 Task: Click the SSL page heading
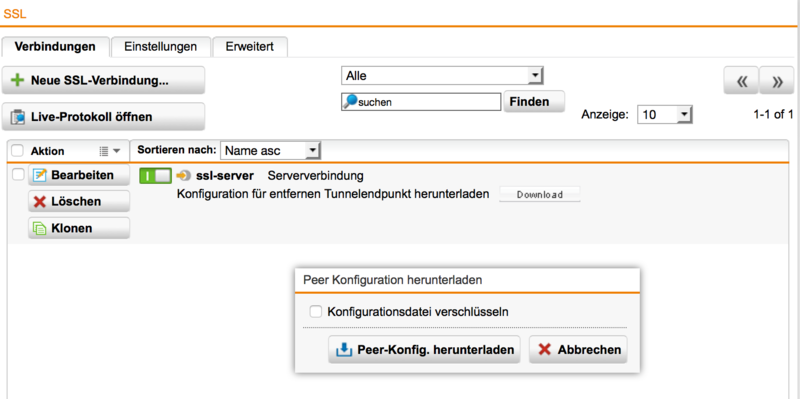pyautogui.click(x=15, y=14)
